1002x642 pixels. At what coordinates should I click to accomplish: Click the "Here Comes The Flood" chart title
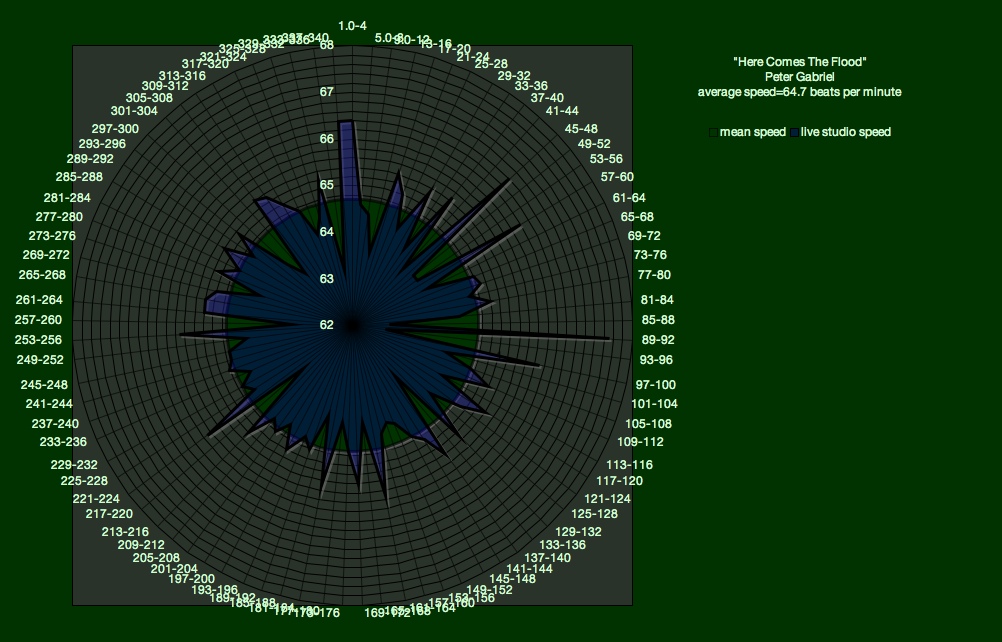click(x=799, y=62)
